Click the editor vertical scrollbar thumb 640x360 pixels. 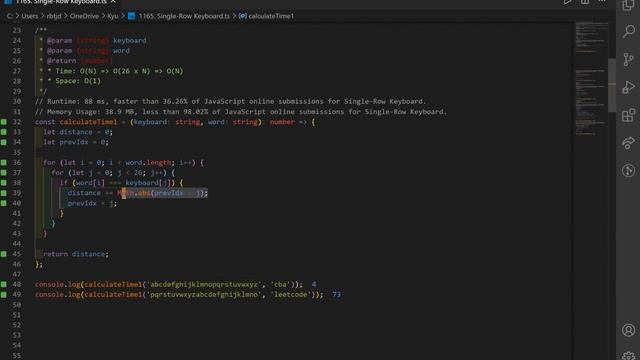pos(612,85)
